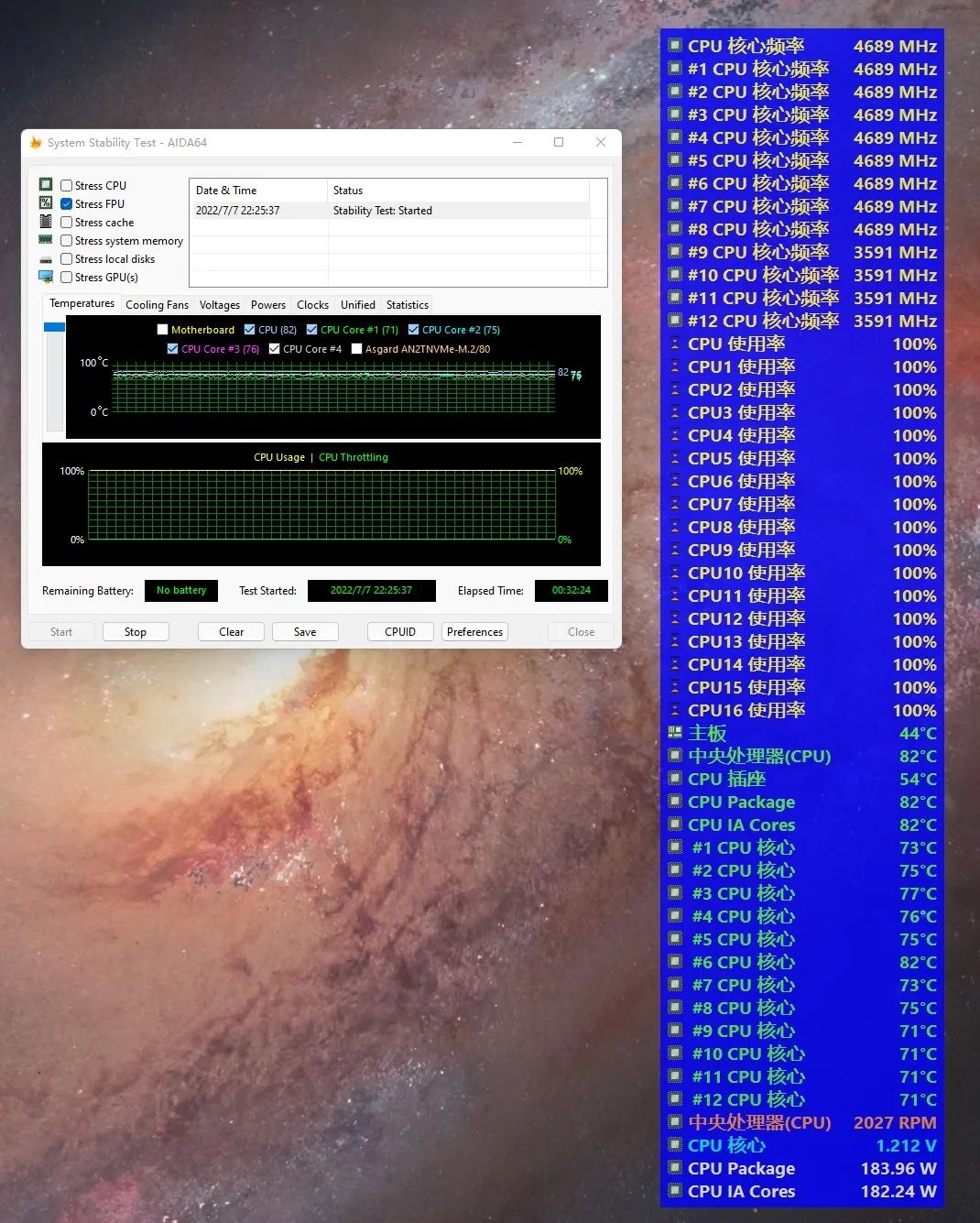980x1223 pixels.
Task: Toggle the Motherboard temperature graph checkbox
Action: pos(162,330)
